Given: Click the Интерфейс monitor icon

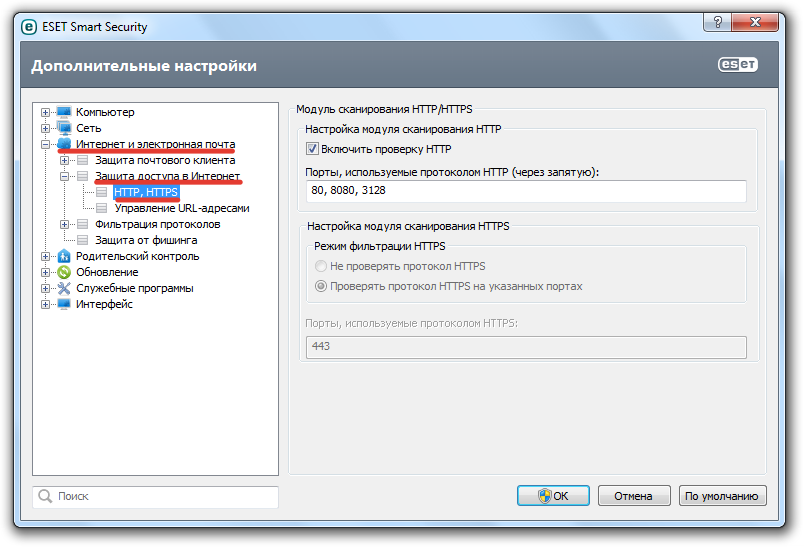Looking at the screenshot, I should point(64,304).
